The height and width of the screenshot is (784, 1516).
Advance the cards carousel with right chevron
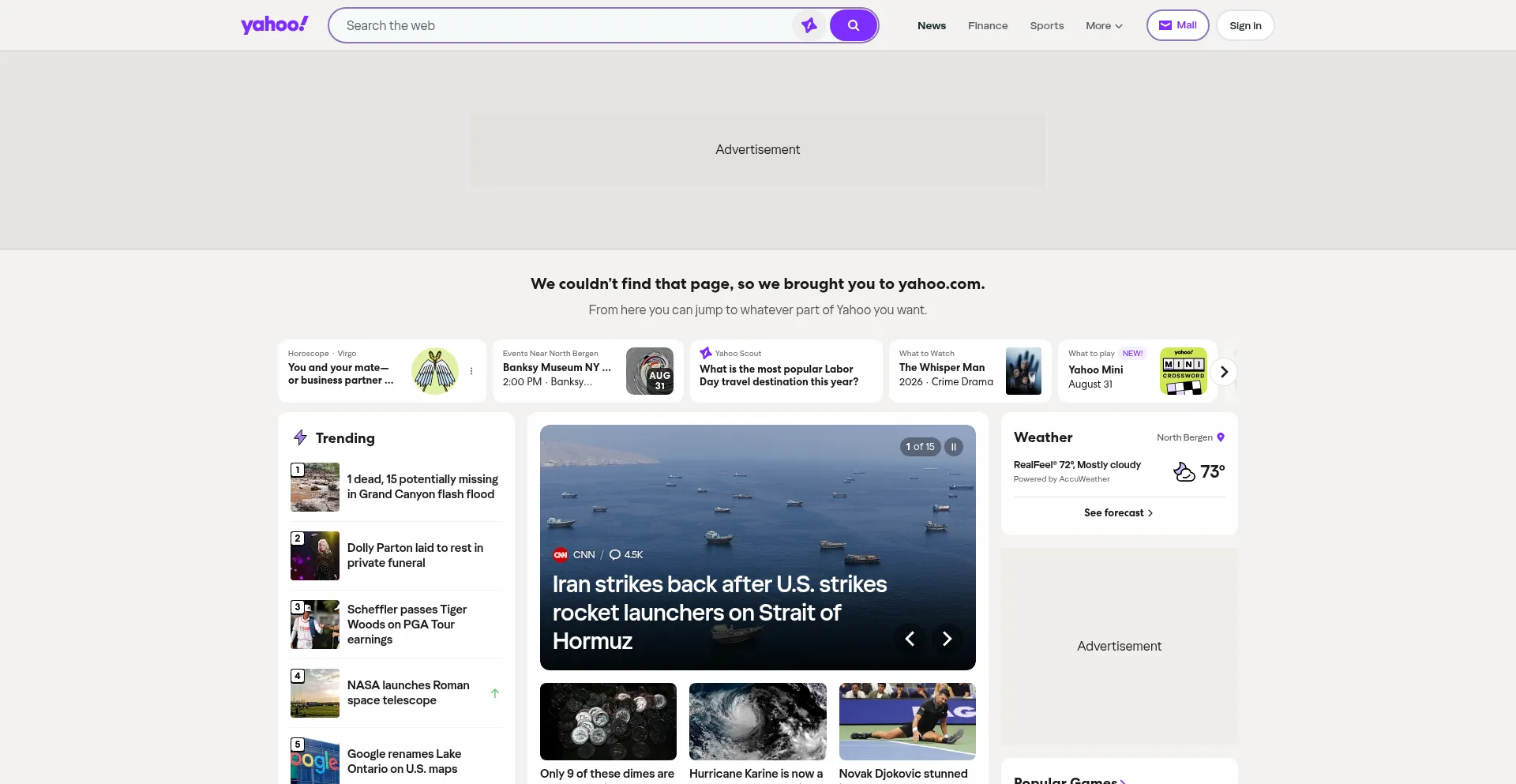[1224, 372]
